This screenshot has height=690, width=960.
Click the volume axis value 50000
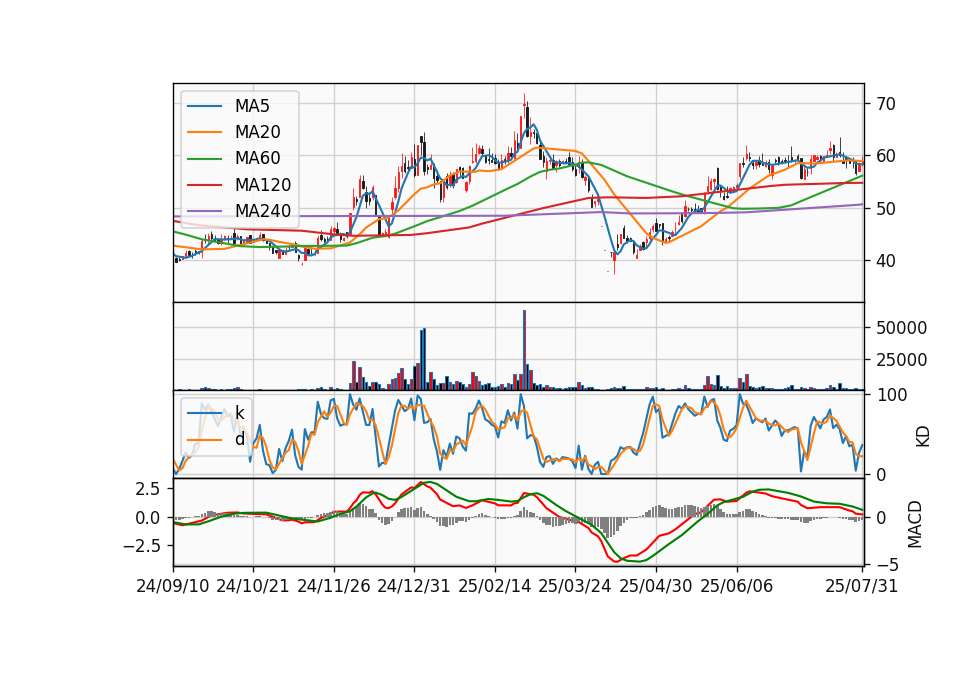tap(901, 328)
